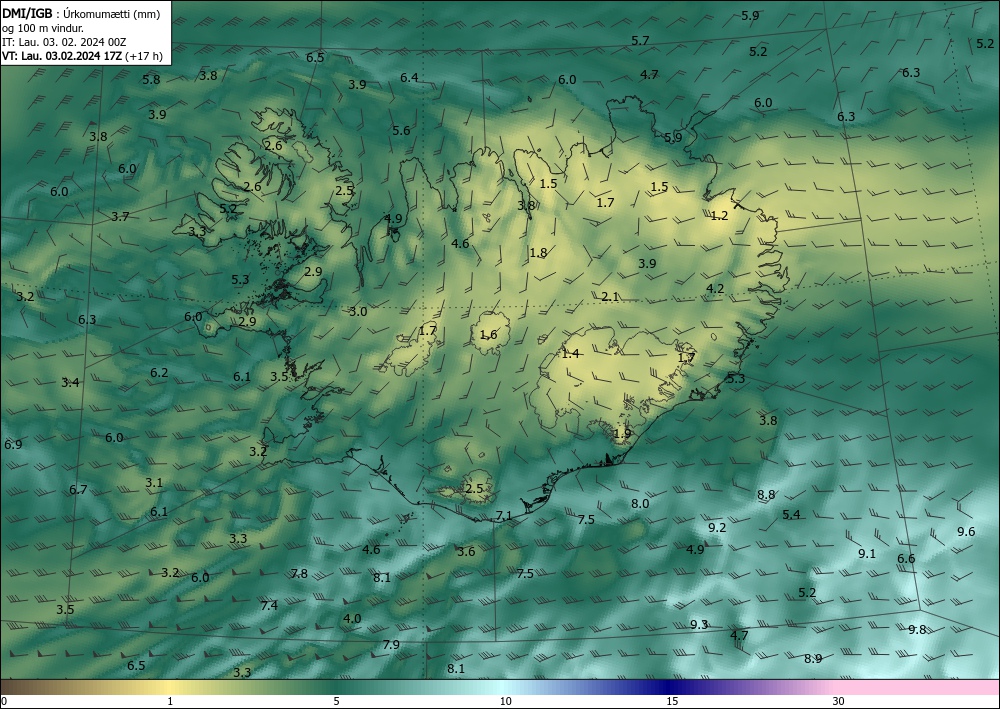This screenshot has width=1000, height=709.
Task: Click the 2.1 value on the map
Action: tap(610, 296)
